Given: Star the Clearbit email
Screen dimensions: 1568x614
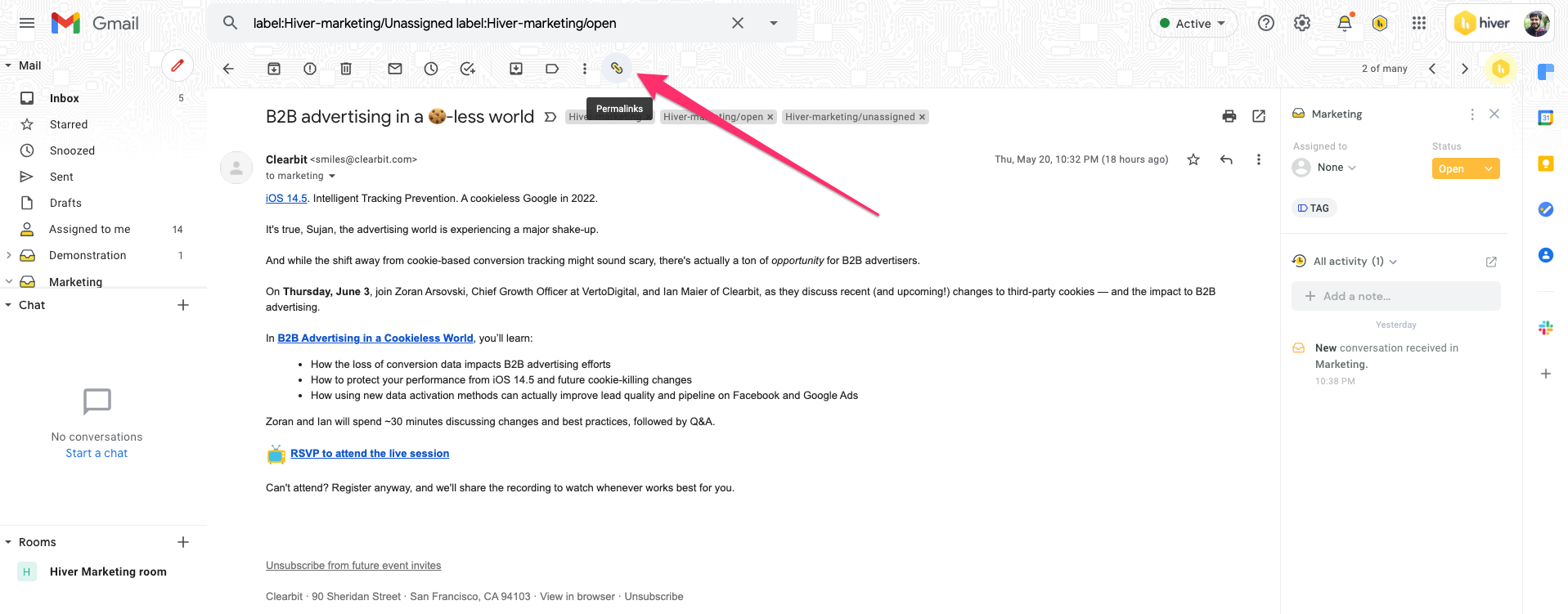Looking at the screenshot, I should tap(1193, 159).
